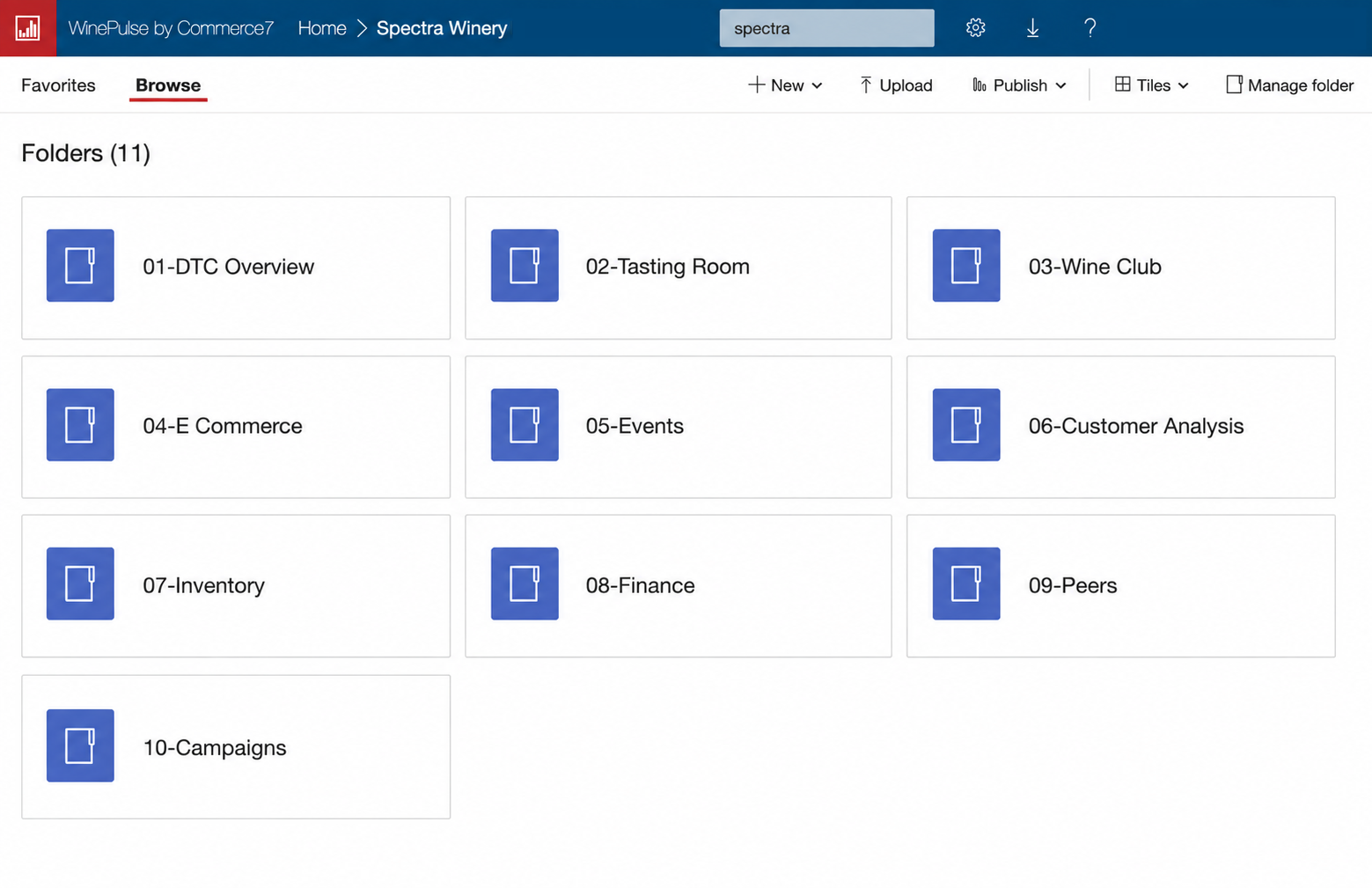
Task: Open the 08-Finance folder name
Action: (640, 585)
